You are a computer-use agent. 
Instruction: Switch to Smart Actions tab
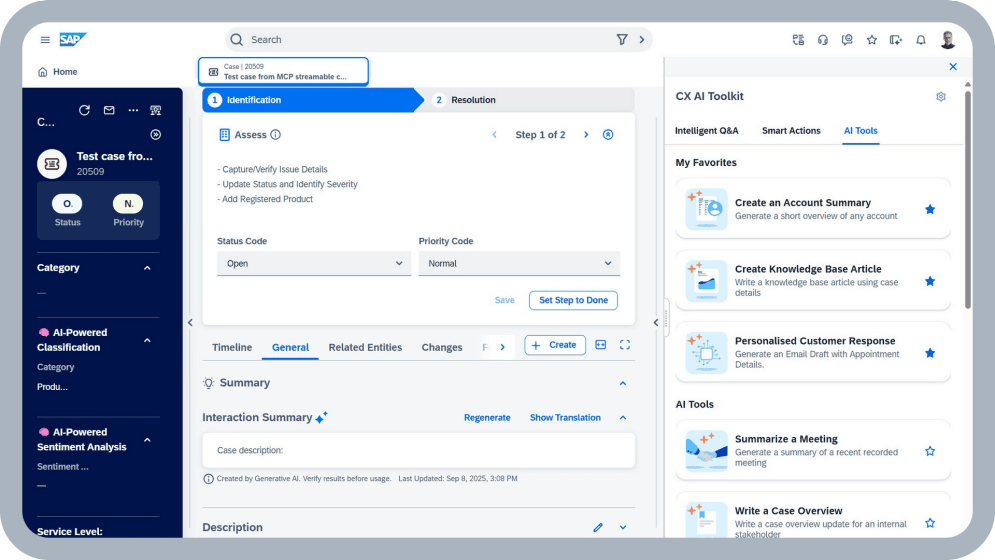coord(791,131)
